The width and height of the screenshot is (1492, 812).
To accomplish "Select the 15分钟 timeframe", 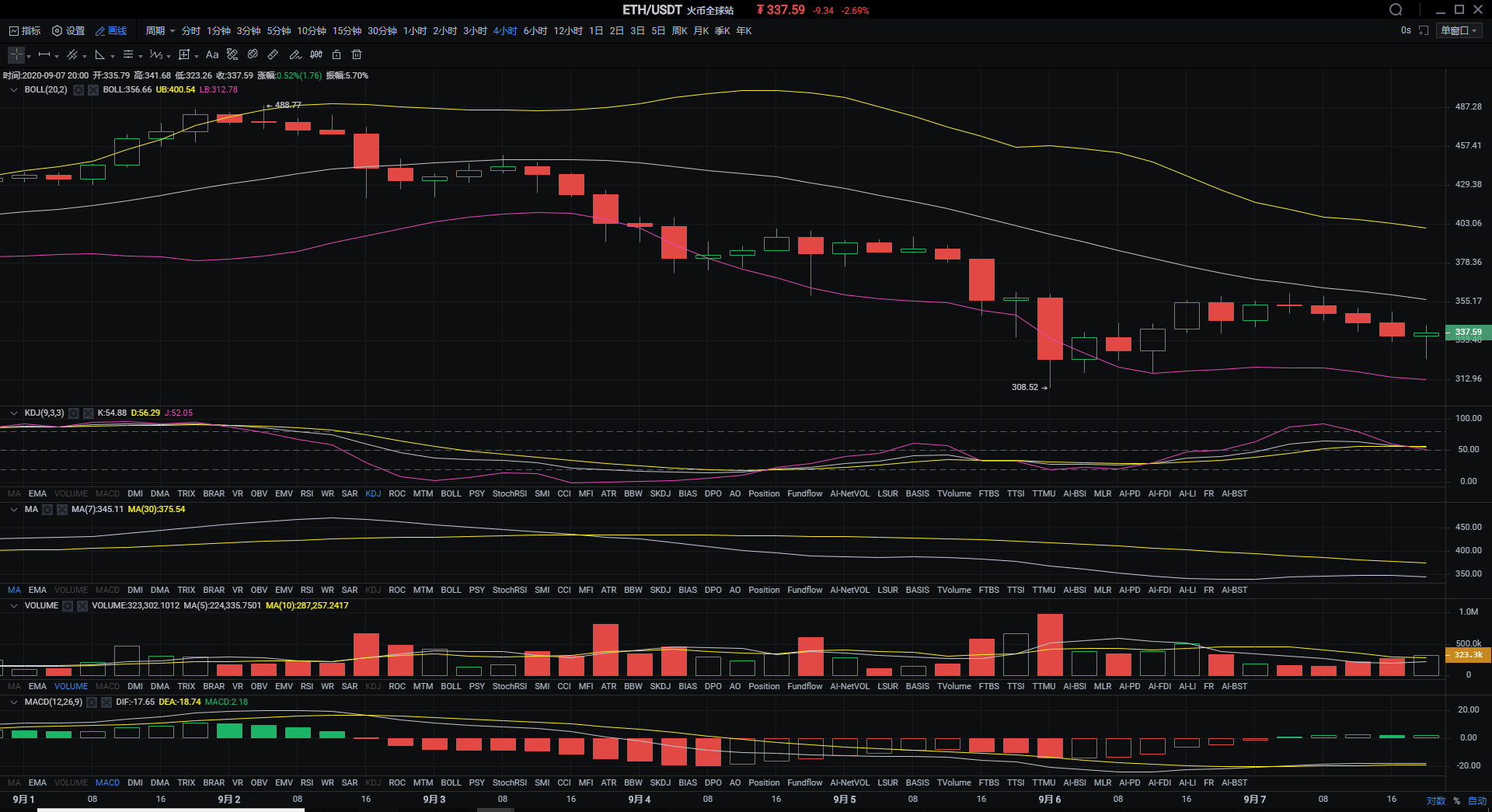I will pyautogui.click(x=347, y=31).
